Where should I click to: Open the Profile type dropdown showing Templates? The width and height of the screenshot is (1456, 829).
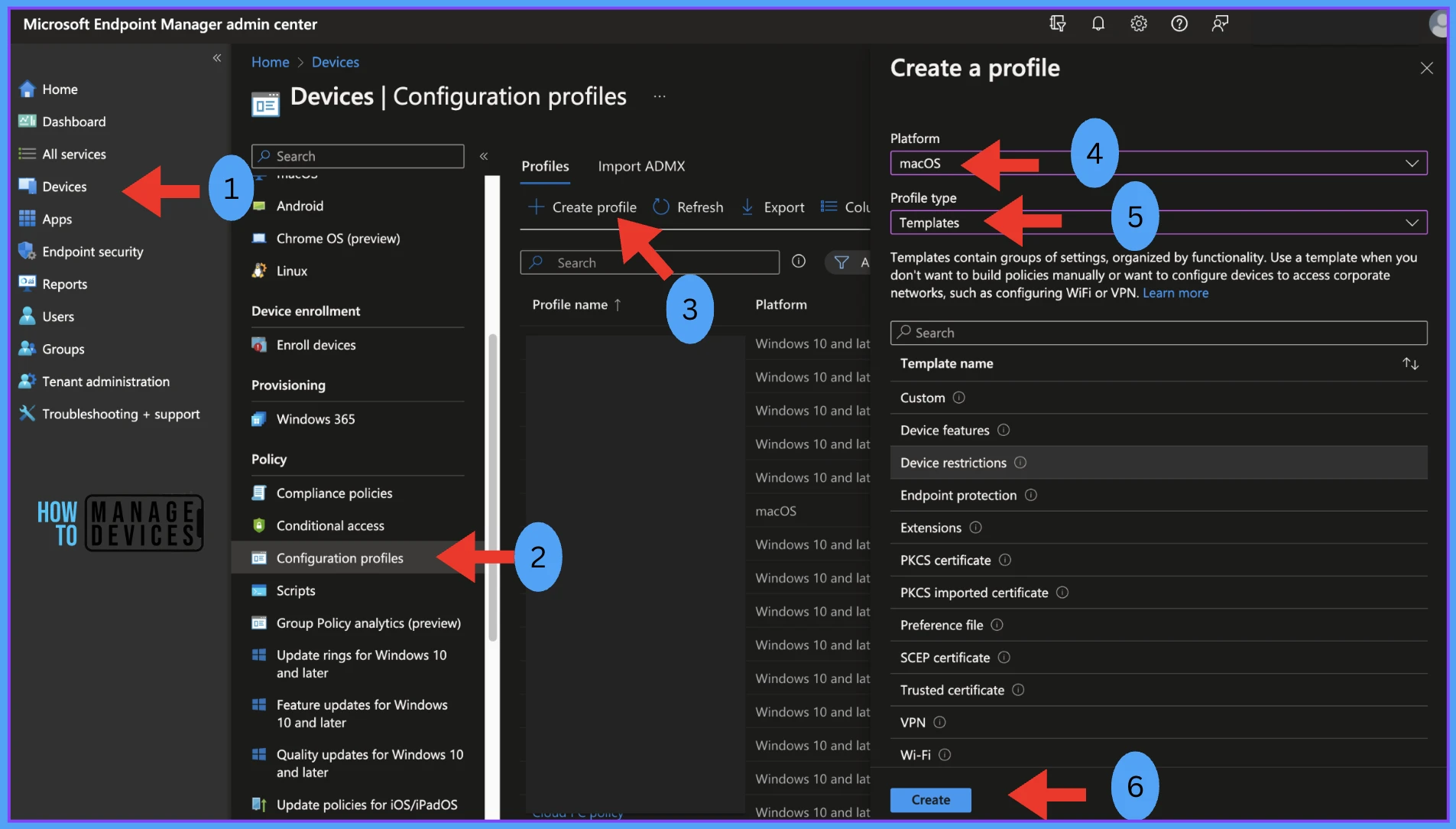(1159, 223)
